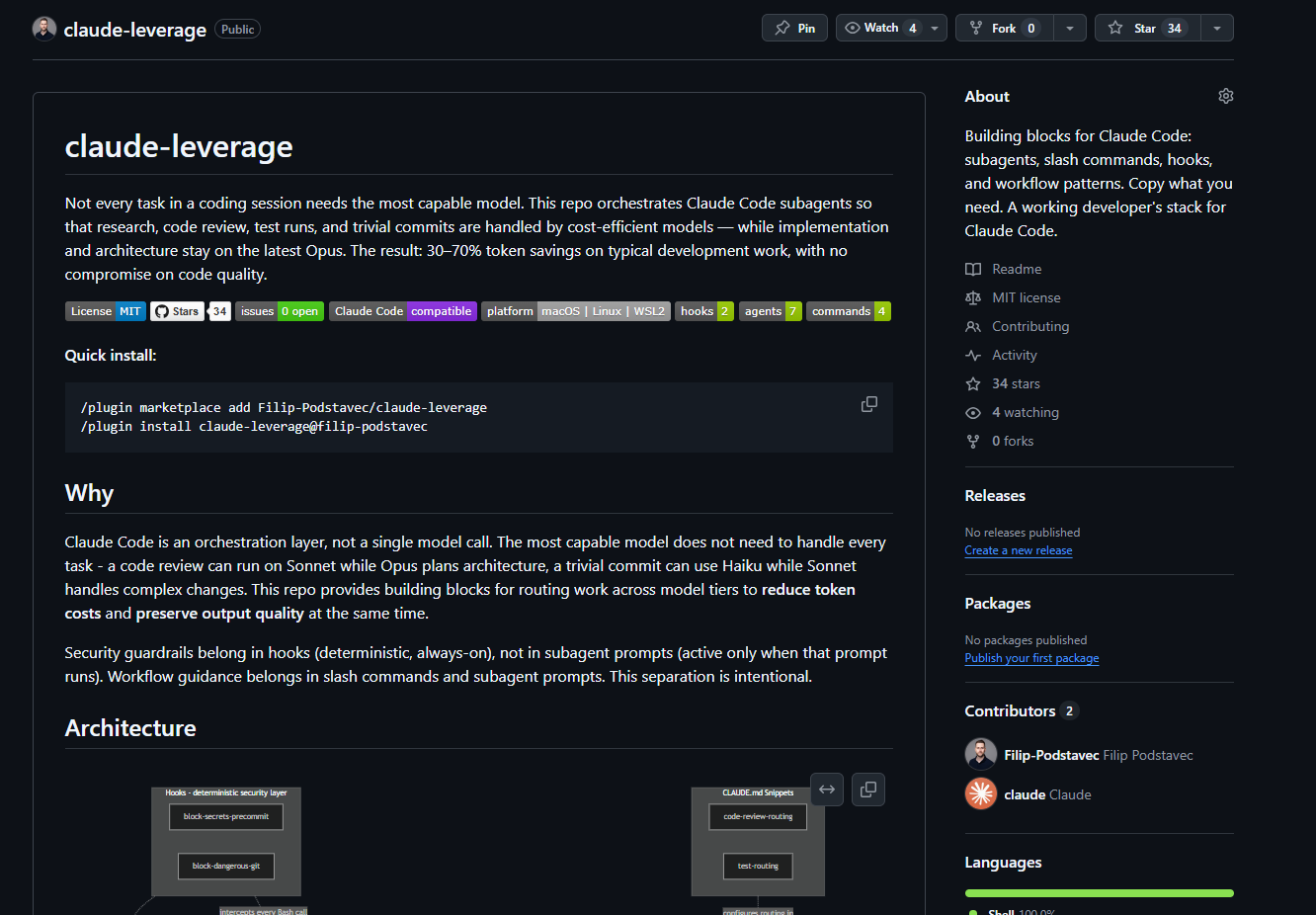
Task: Open the Watch options dropdown arrow
Action: point(935,28)
